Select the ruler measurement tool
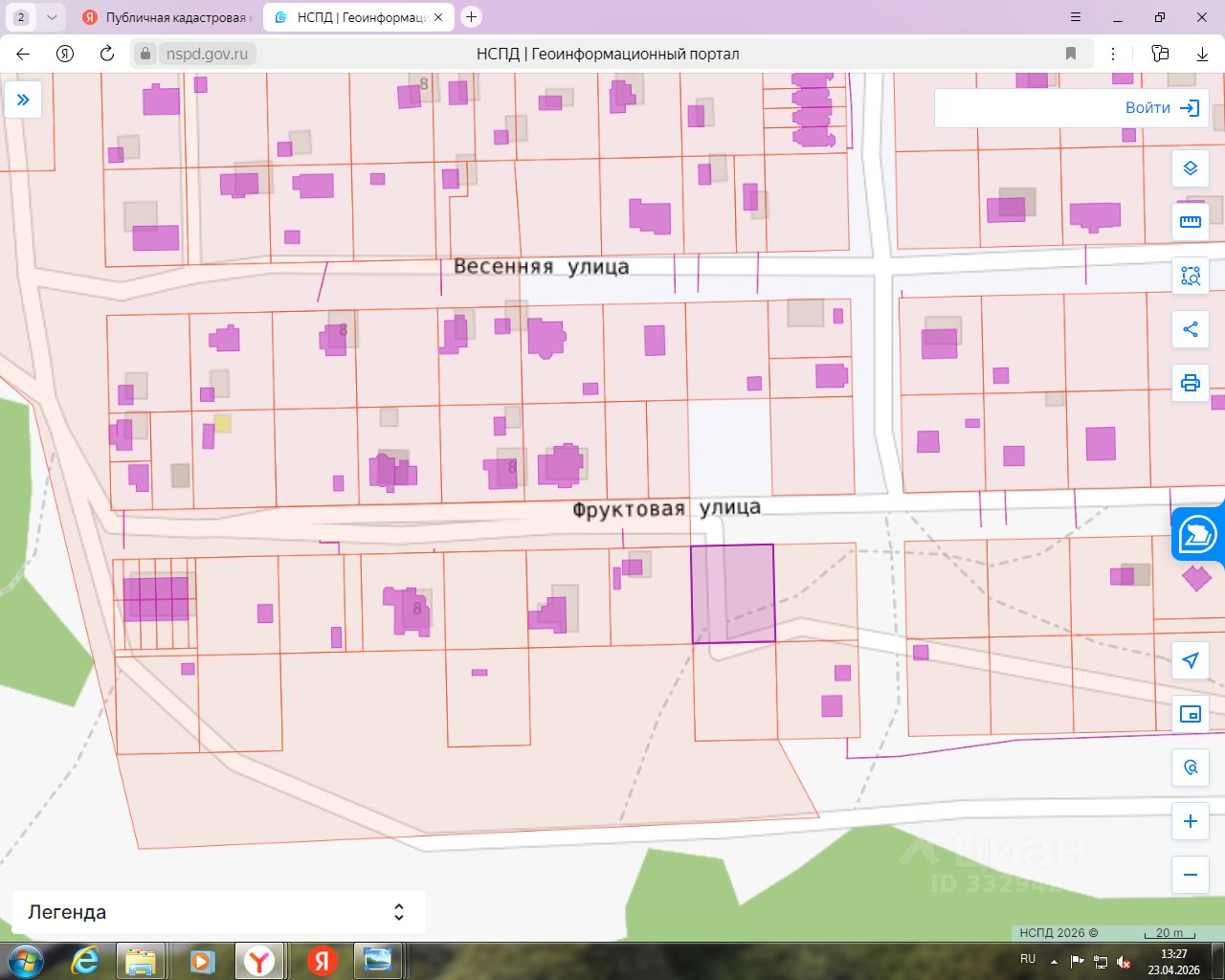 [x=1191, y=222]
